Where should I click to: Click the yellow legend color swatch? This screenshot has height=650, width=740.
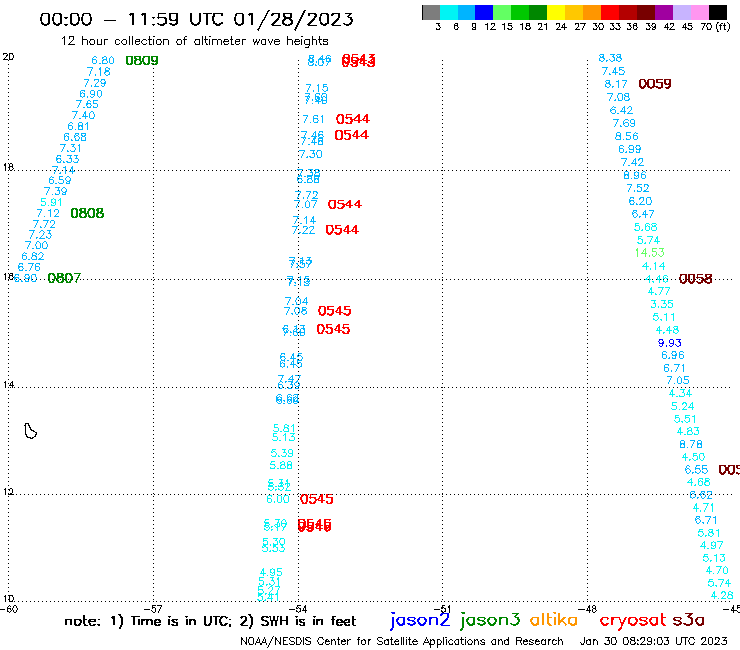coord(556,12)
